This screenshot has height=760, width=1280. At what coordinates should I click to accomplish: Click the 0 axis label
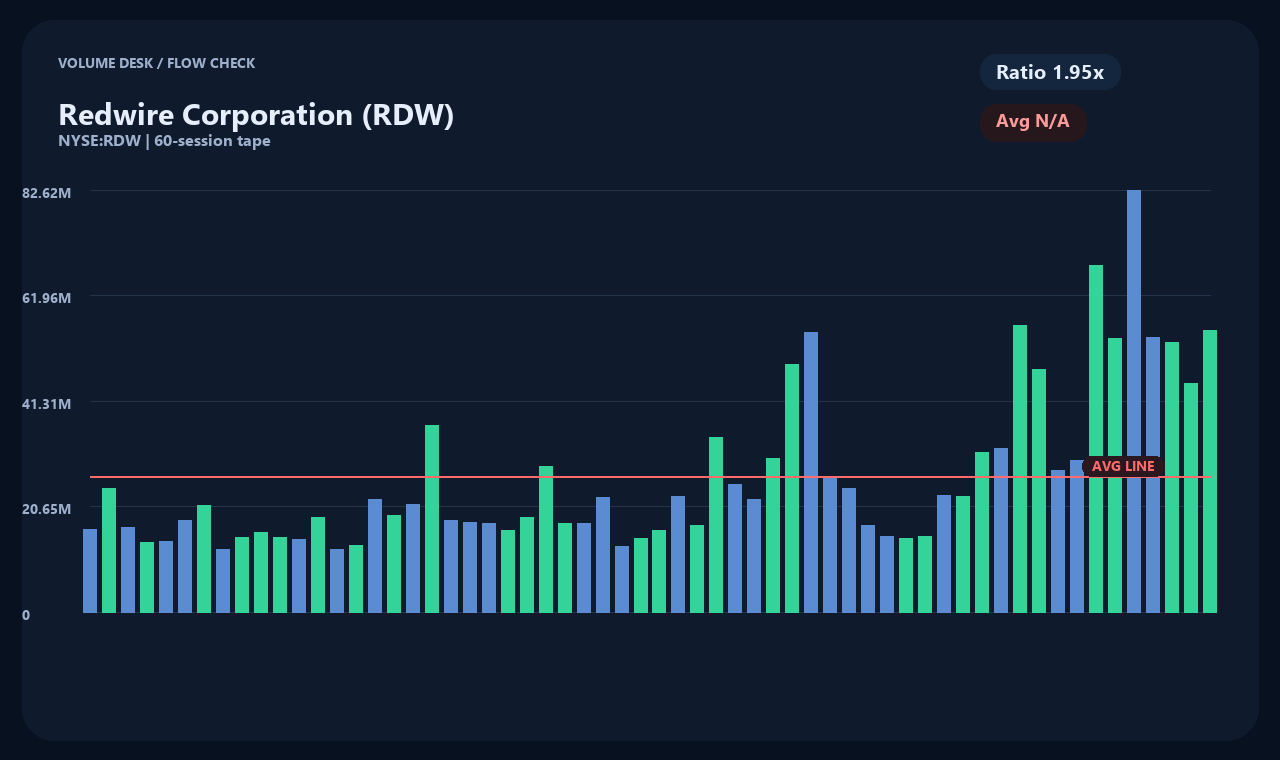(x=26, y=615)
